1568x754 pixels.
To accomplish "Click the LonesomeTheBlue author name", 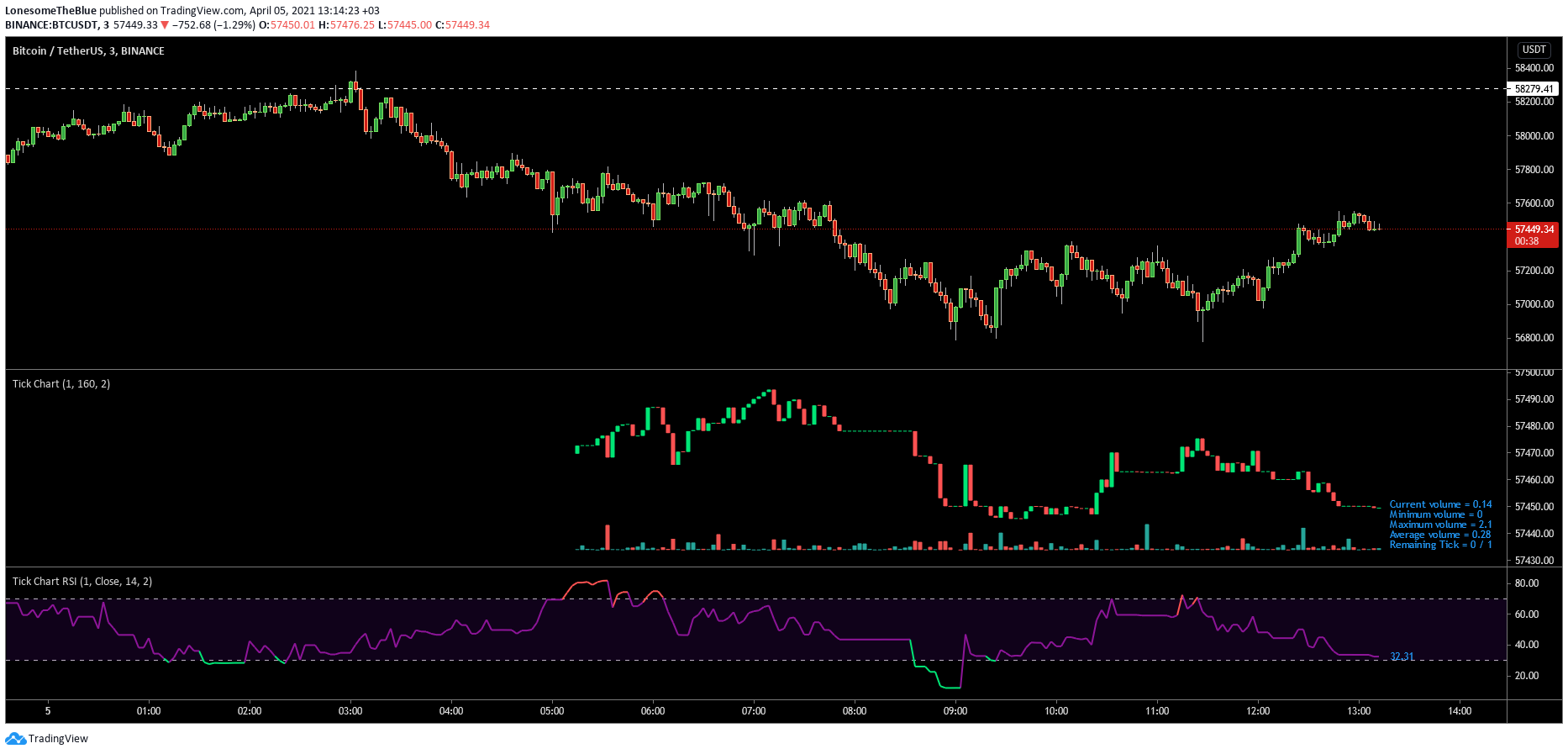I will pos(50,11).
